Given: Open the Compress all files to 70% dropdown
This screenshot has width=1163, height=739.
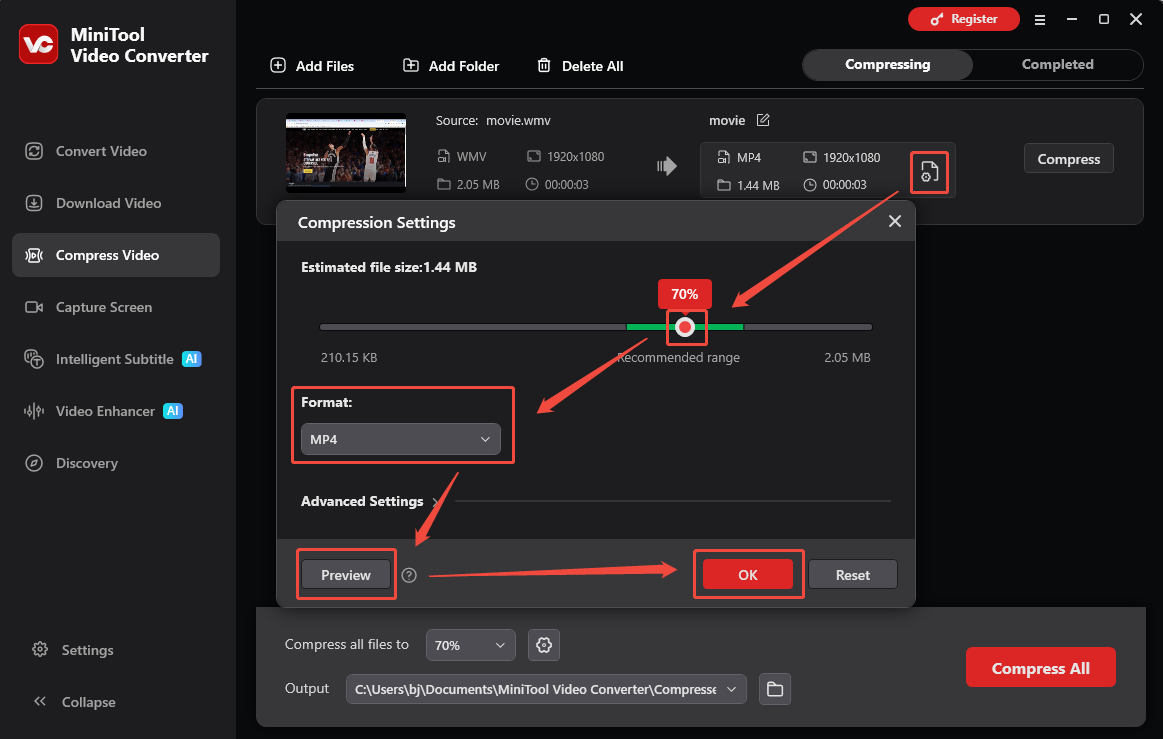Looking at the screenshot, I should [470, 645].
